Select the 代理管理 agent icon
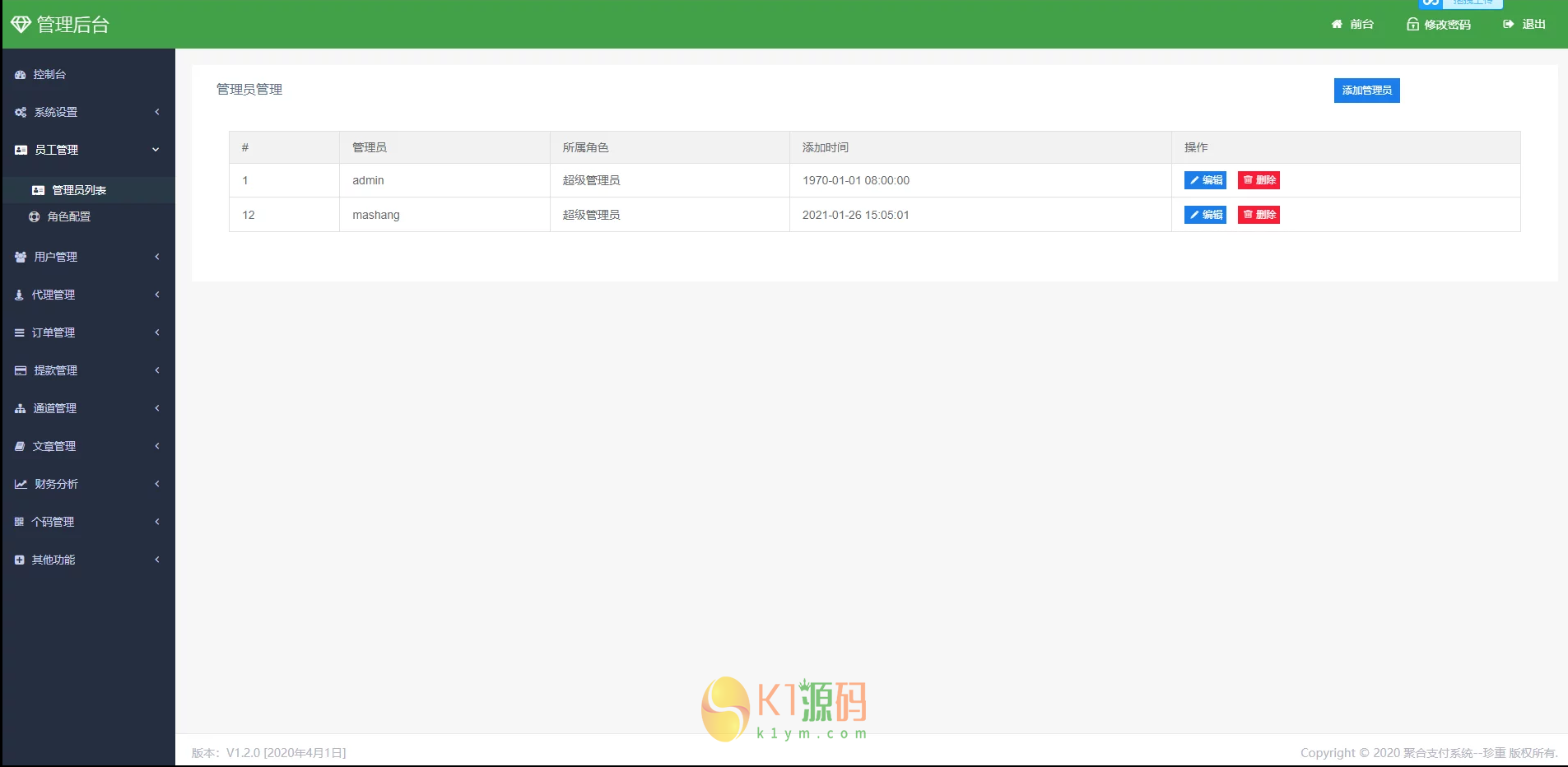This screenshot has width=1568, height=767. pyautogui.click(x=20, y=294)
